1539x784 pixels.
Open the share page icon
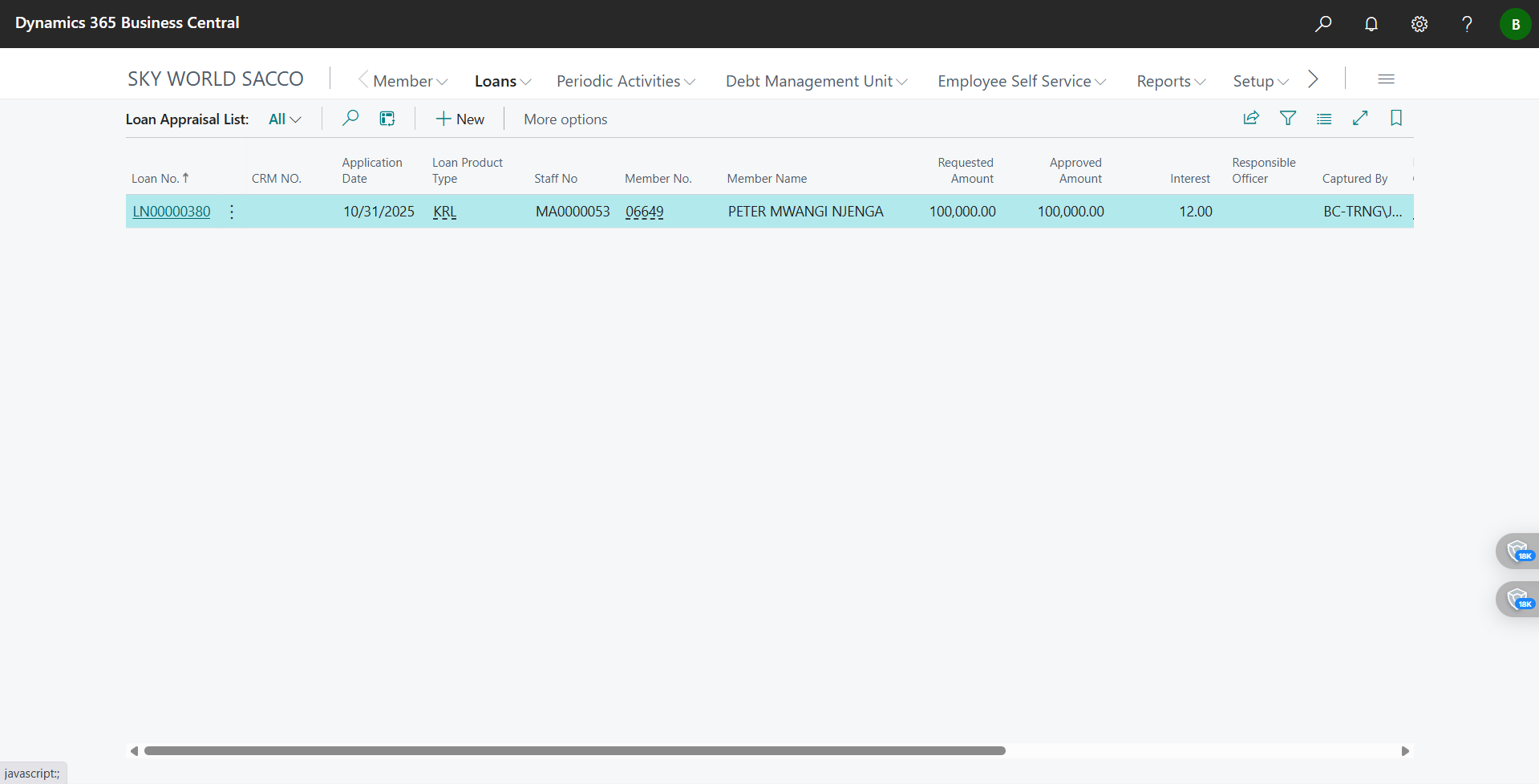pyautogui.click(x=1252, y=118)
